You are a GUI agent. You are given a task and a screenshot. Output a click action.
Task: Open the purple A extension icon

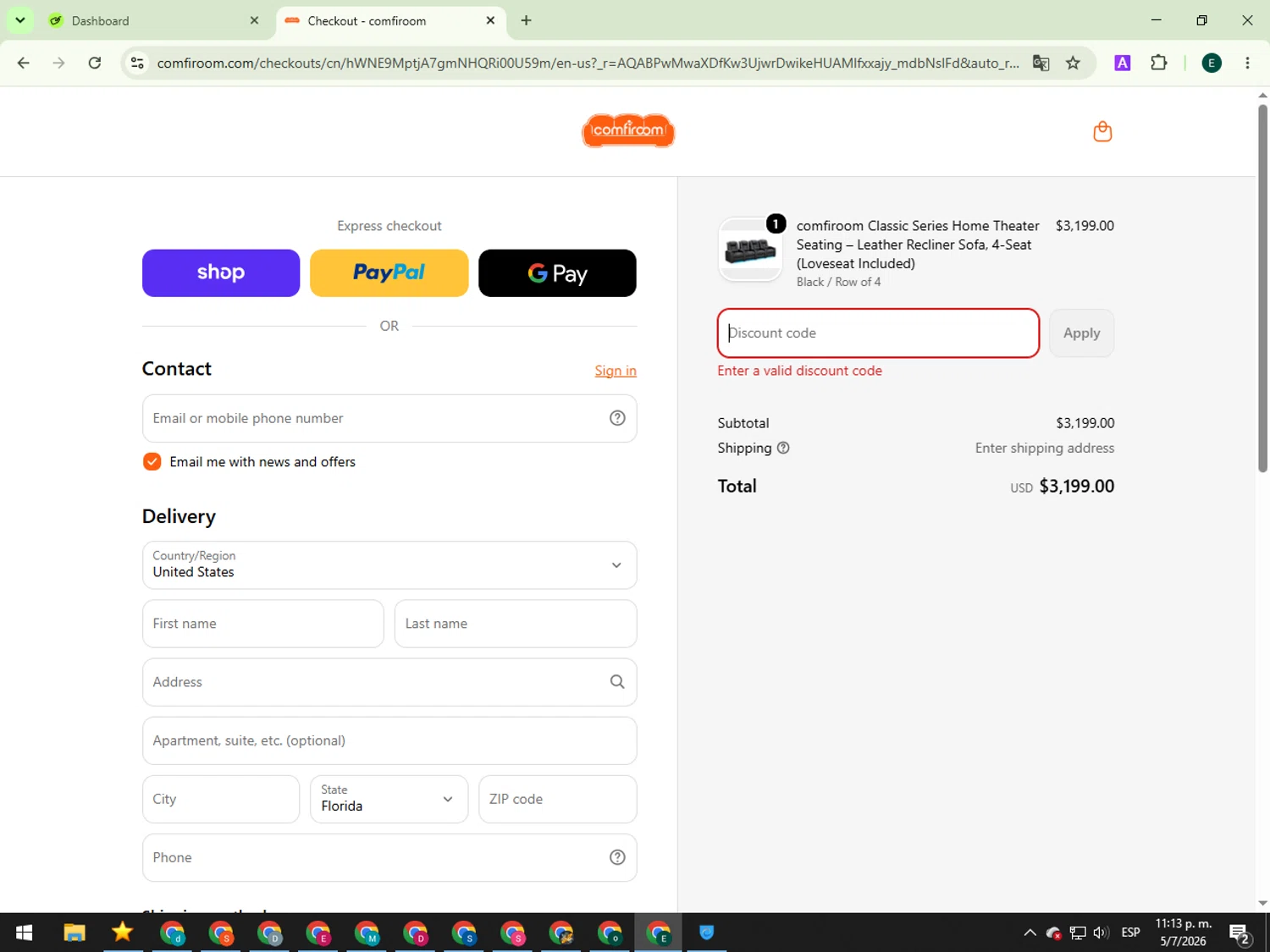coord(1122,63)
